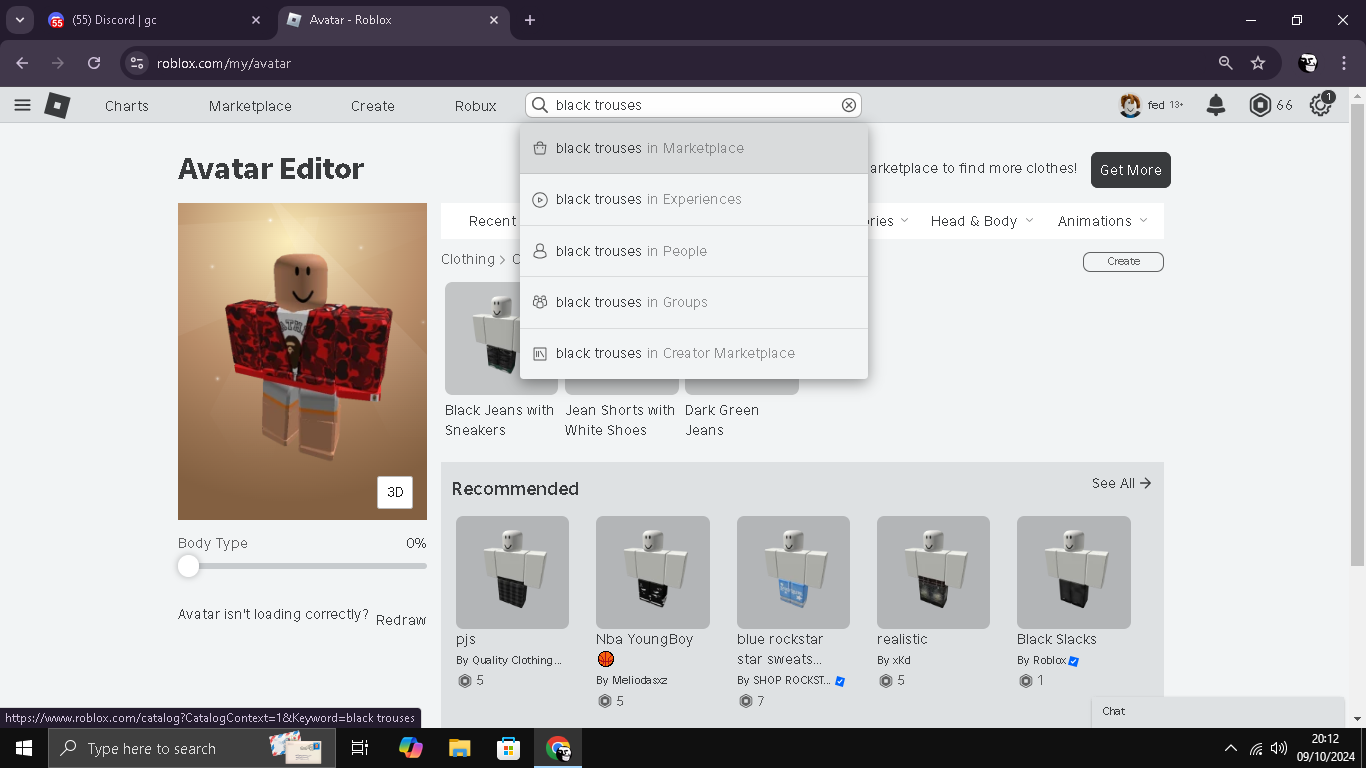Click the Clothing breadcrumb link
Screen dimensions: 1366x768
468,259
